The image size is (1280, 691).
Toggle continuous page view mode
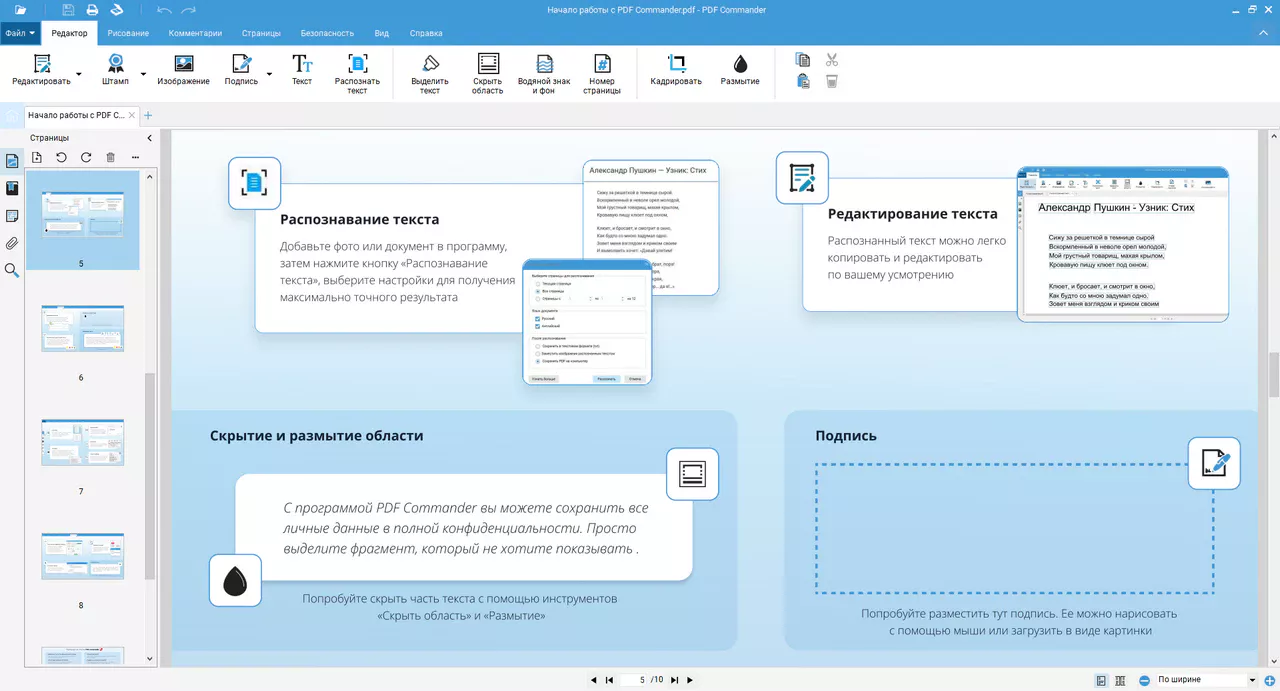click(x=1120, y=680)
